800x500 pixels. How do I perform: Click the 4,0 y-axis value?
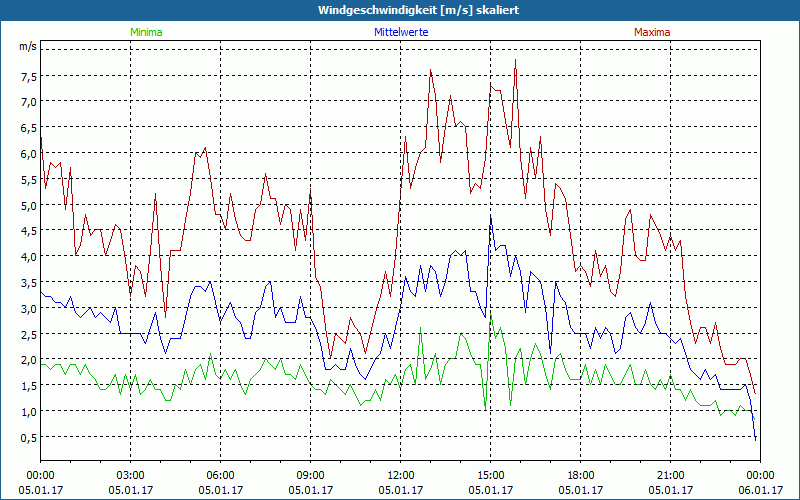pos(28,257)
